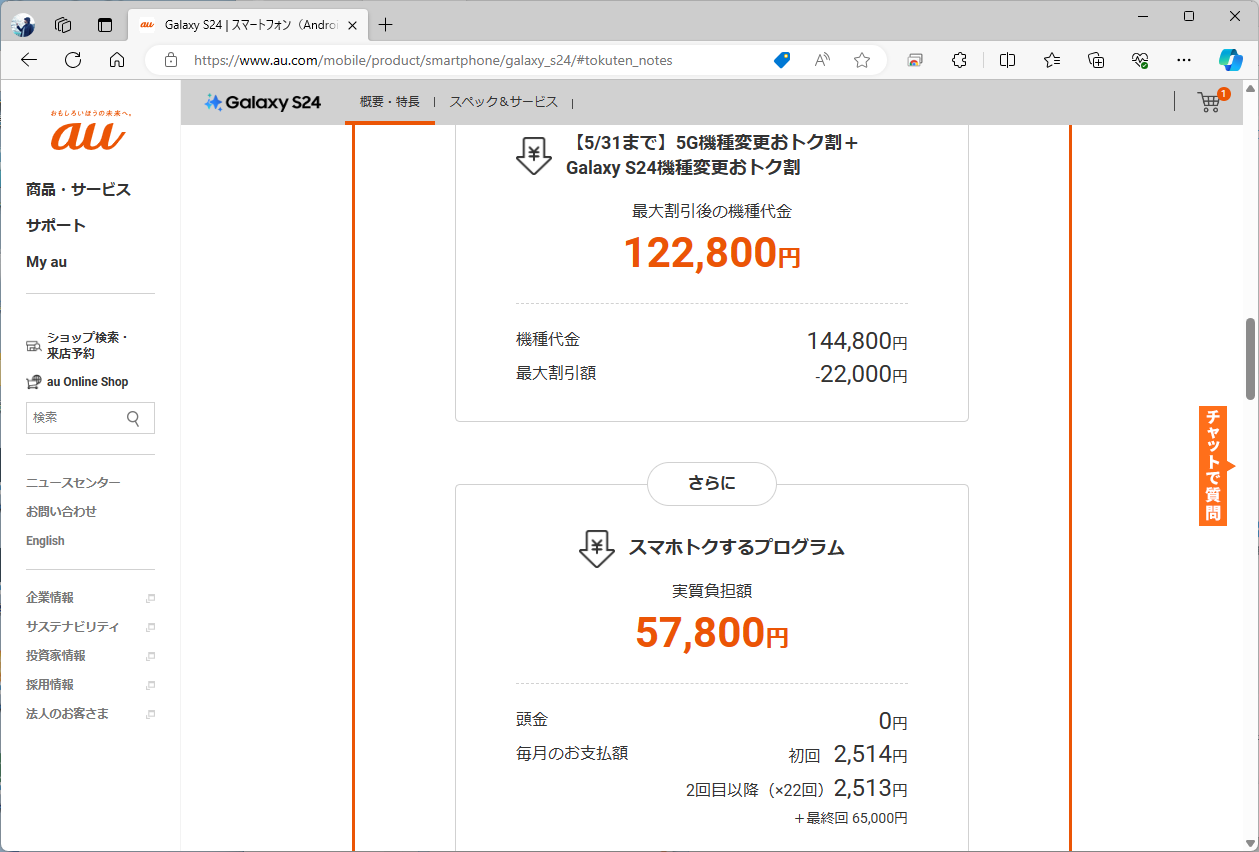Image resolution: width=1259 pixels, height=852 pixels.
Task: Open the shopping cart icon
Action: coord(1211,101)
